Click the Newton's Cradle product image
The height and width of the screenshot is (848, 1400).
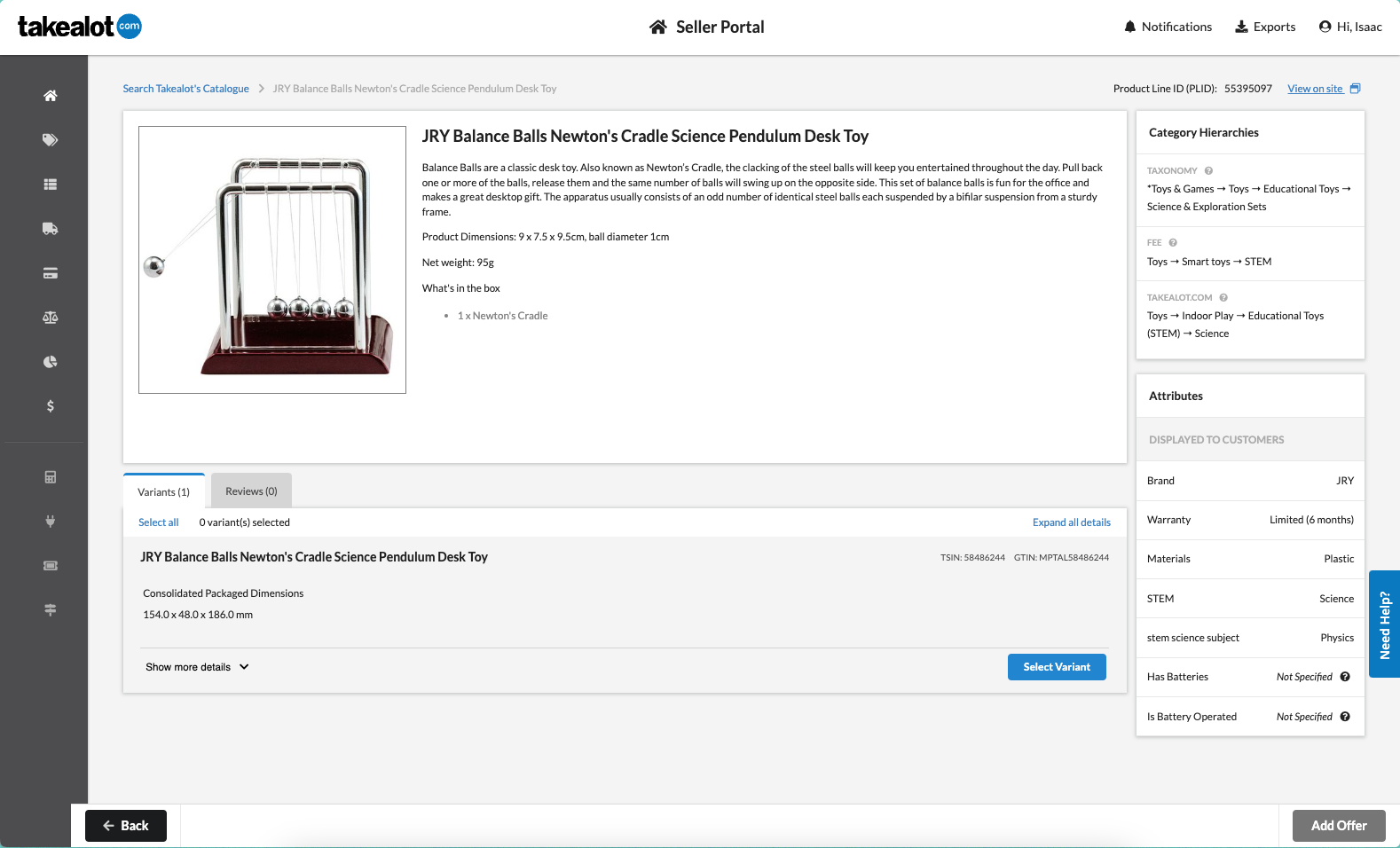tap(272, 260)
